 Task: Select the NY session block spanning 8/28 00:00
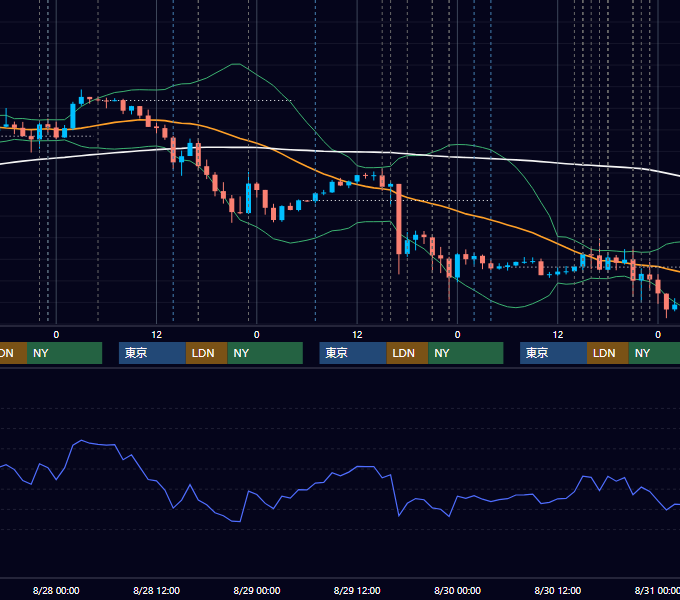(x=64, y=353)
